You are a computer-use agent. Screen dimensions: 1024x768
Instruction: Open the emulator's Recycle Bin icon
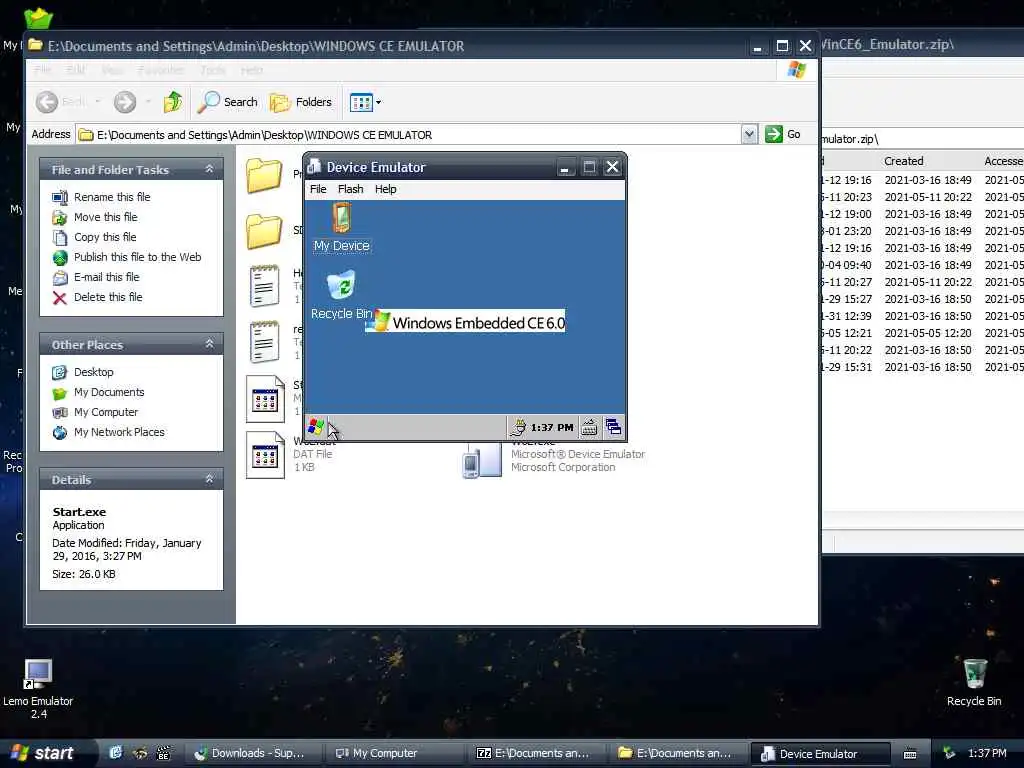click(x=341, y=295)
